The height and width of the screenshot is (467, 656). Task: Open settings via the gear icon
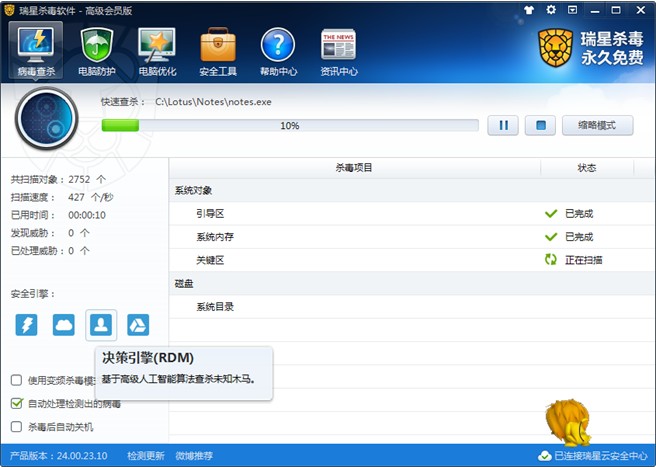[x=552, y=9]
